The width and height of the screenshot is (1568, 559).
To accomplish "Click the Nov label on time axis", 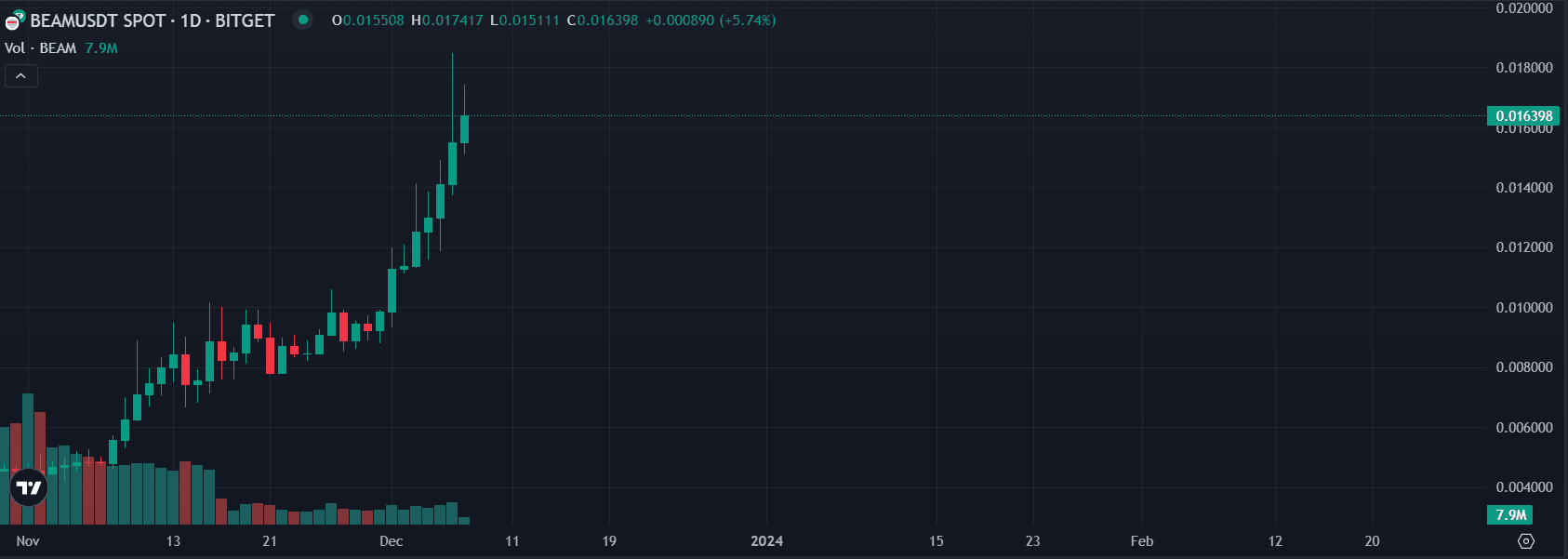I will [28, 541].
